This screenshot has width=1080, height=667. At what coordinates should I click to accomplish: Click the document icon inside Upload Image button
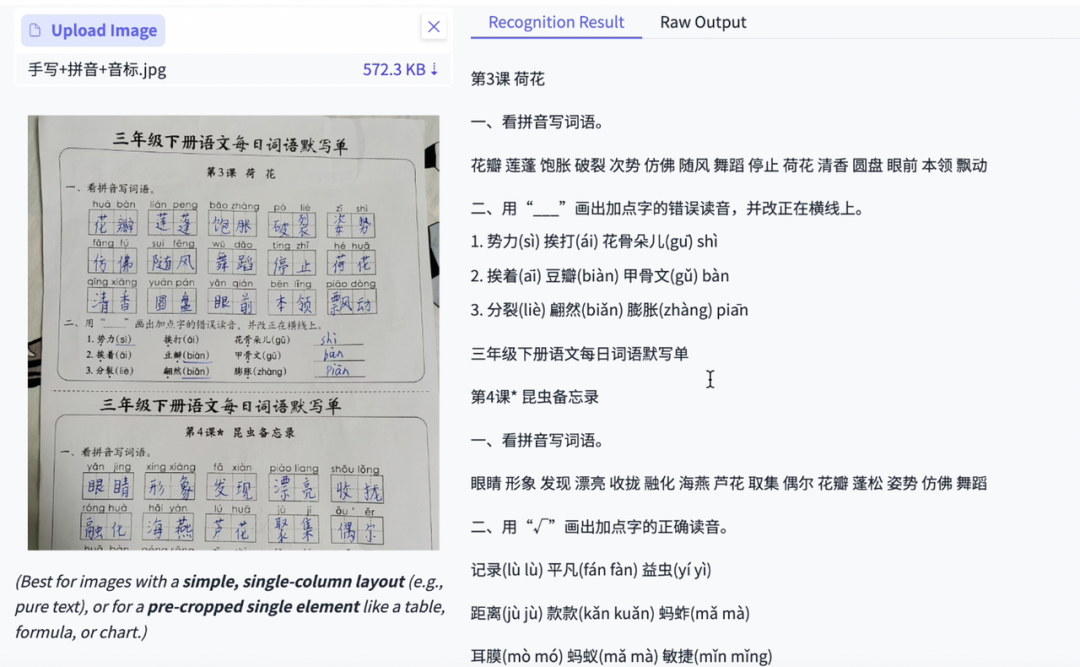click(x=37, y=30)
